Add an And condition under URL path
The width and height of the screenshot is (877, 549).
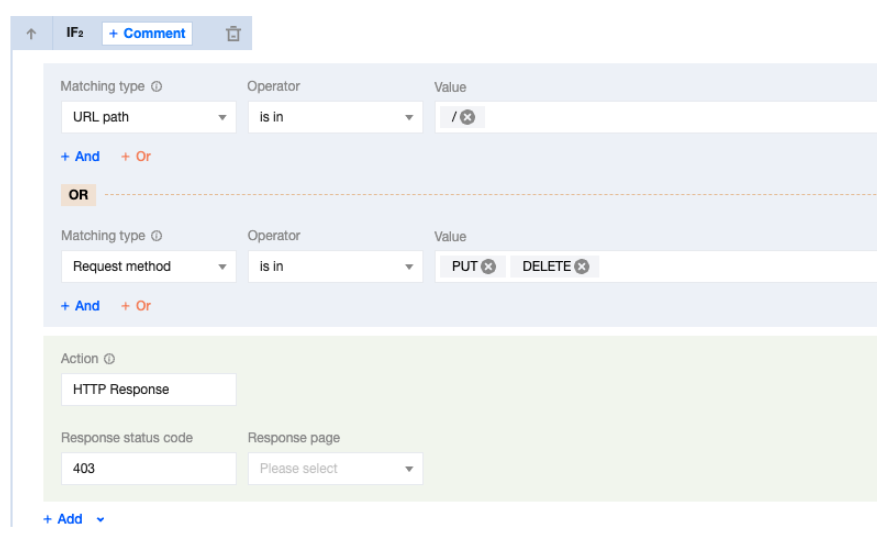pos(81,157)
